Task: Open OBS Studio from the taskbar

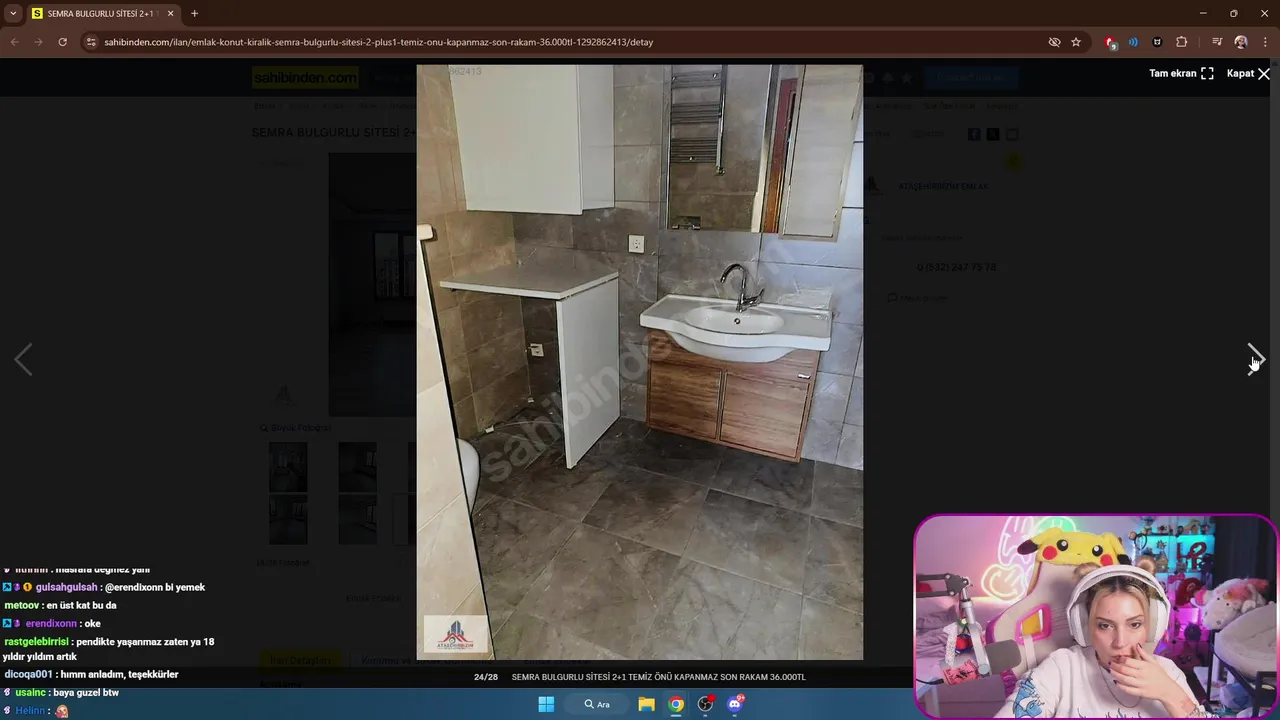Action: coord(705,704)
